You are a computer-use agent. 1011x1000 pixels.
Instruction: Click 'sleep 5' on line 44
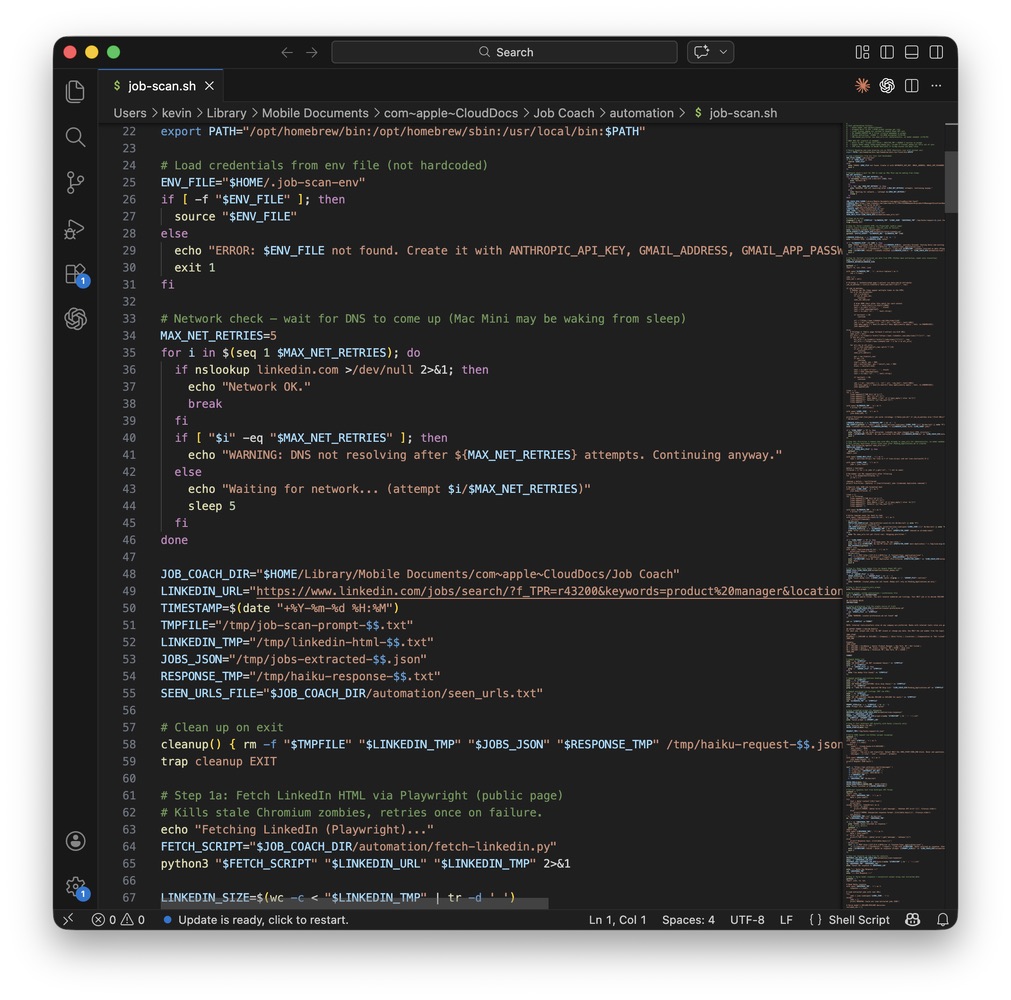211,506
